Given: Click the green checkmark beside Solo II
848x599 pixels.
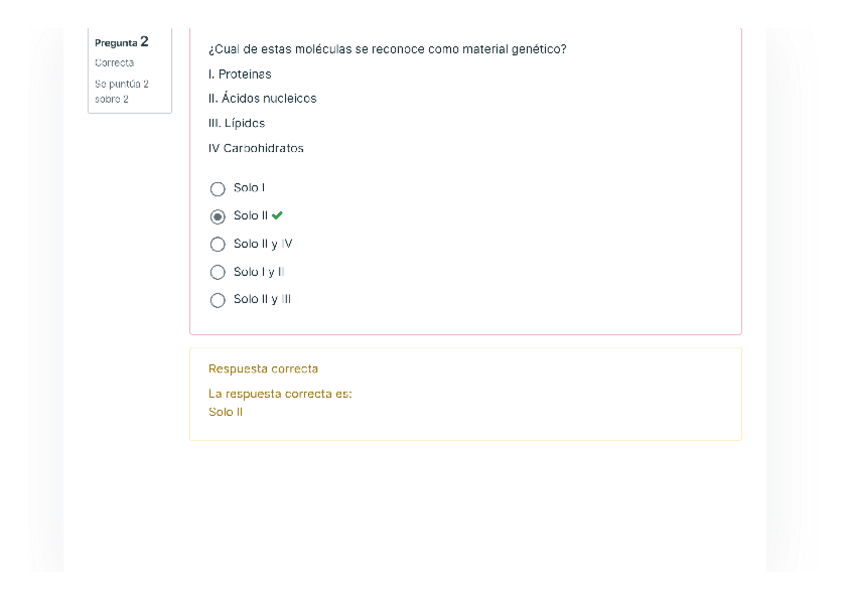Looking at the screenshot, I should click(277, 215).
